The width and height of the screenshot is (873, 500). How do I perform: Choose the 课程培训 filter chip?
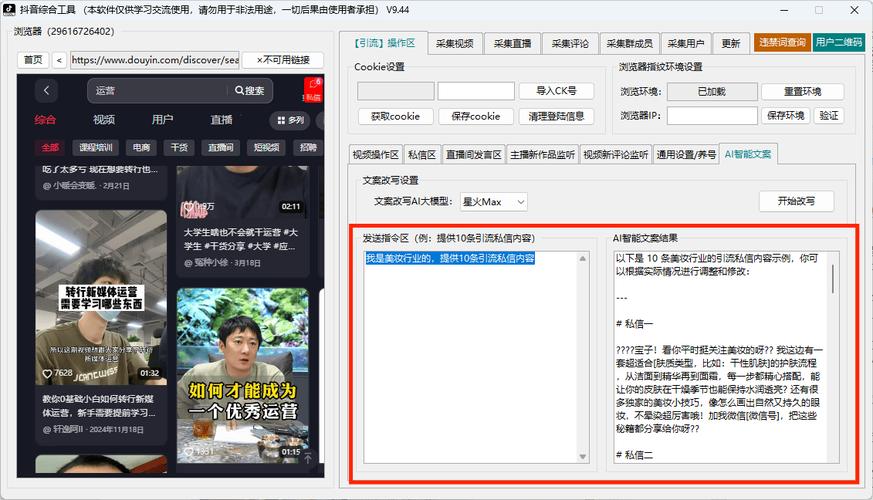coord(96,148)
